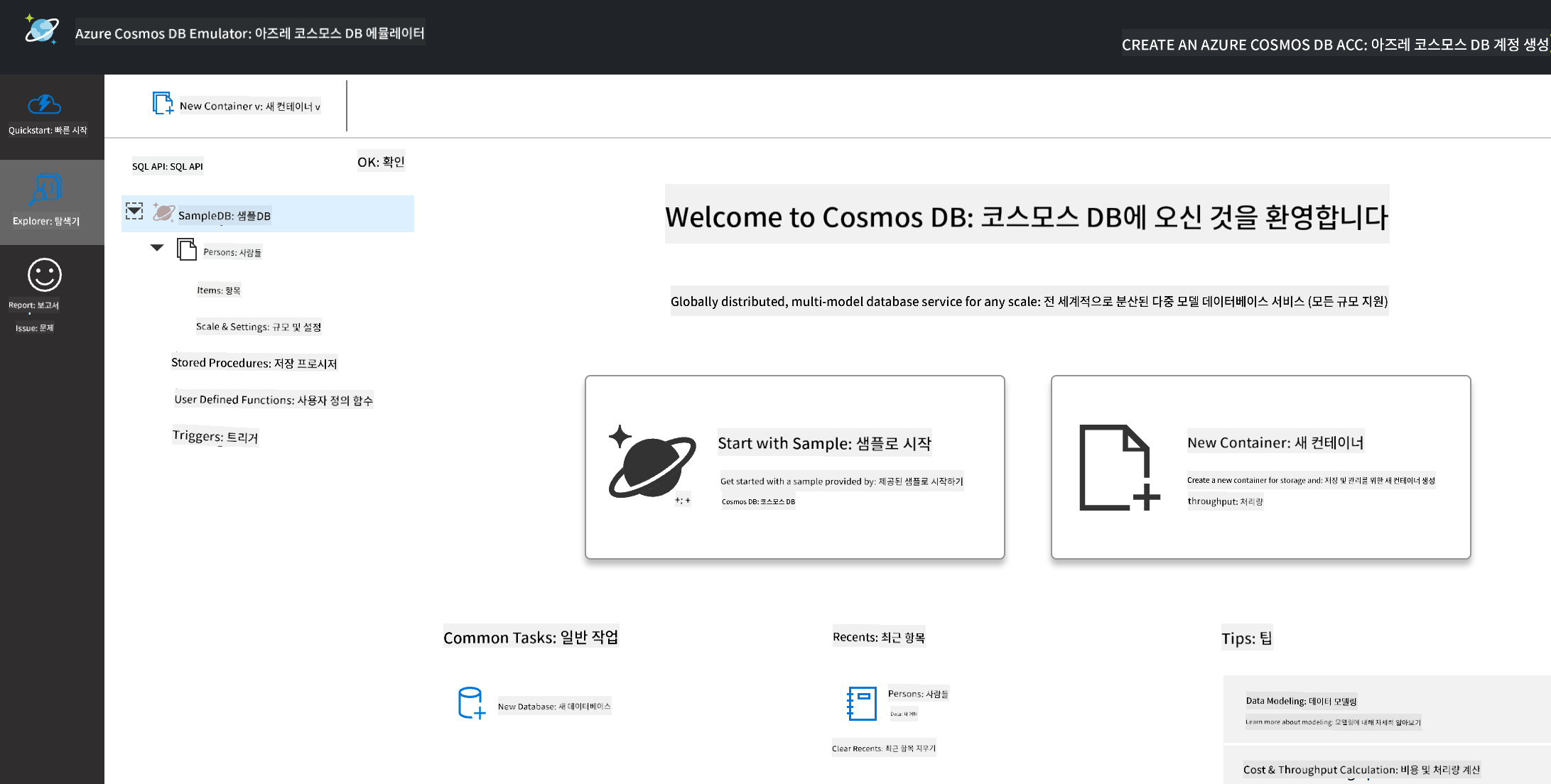
Task: Select Scale & Settings in the tree
Action: 259,327
